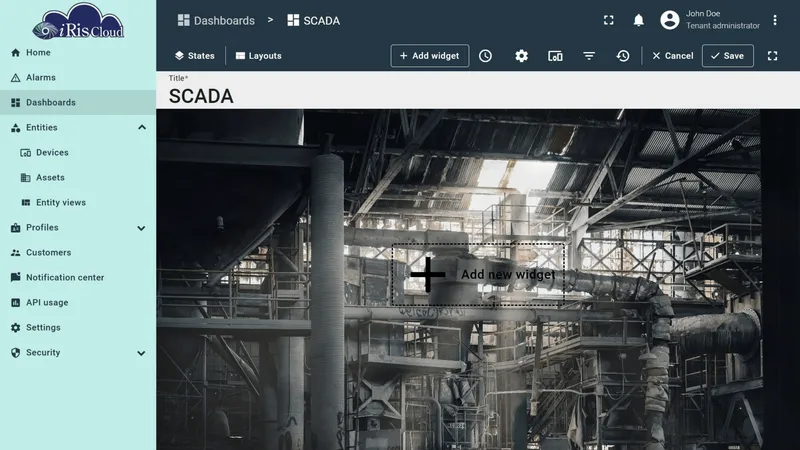The height and width of the screenshot is (450, 800).
Task: Go to Dashboards breadcrumb
Action: click(x=216, y=20)
